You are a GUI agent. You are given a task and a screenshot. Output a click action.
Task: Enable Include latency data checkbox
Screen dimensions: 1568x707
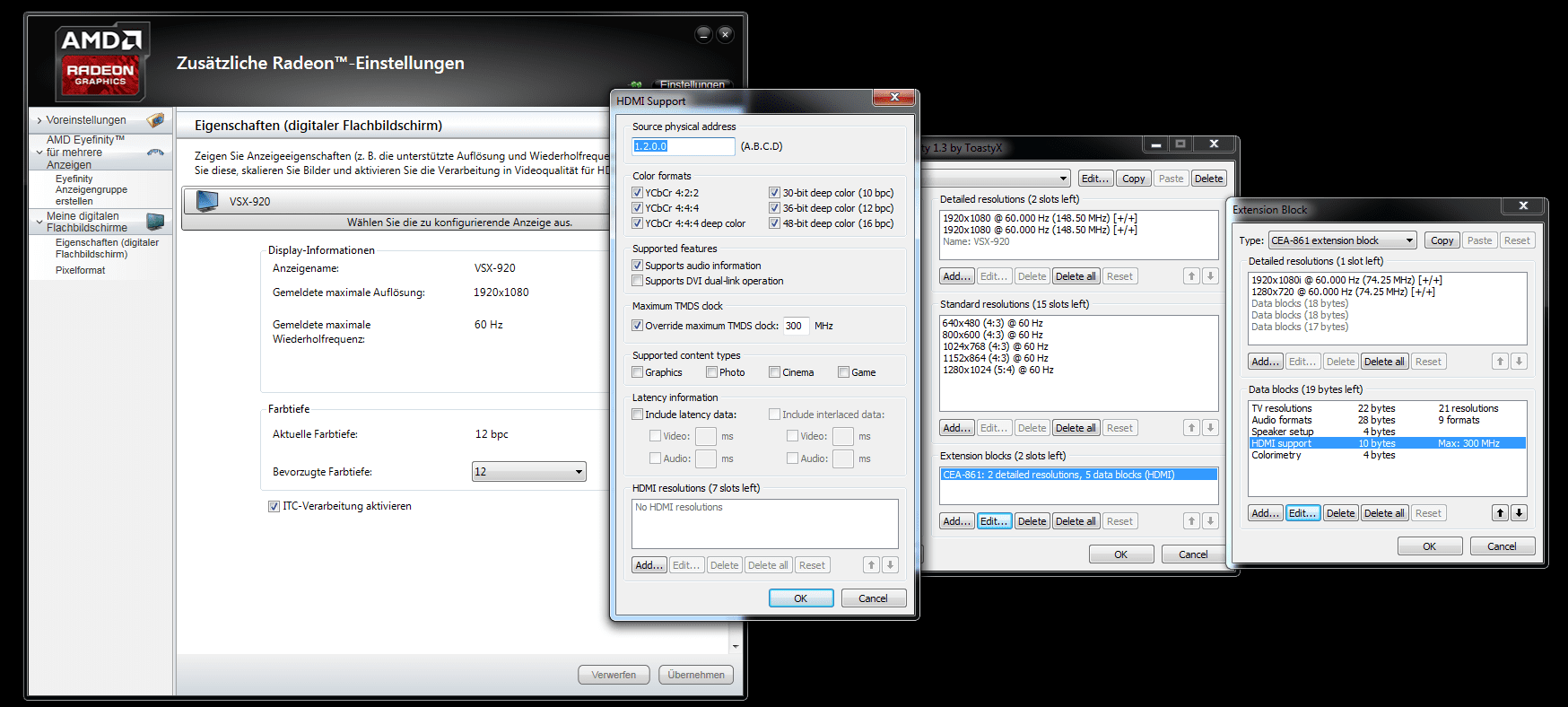(637, 415)
